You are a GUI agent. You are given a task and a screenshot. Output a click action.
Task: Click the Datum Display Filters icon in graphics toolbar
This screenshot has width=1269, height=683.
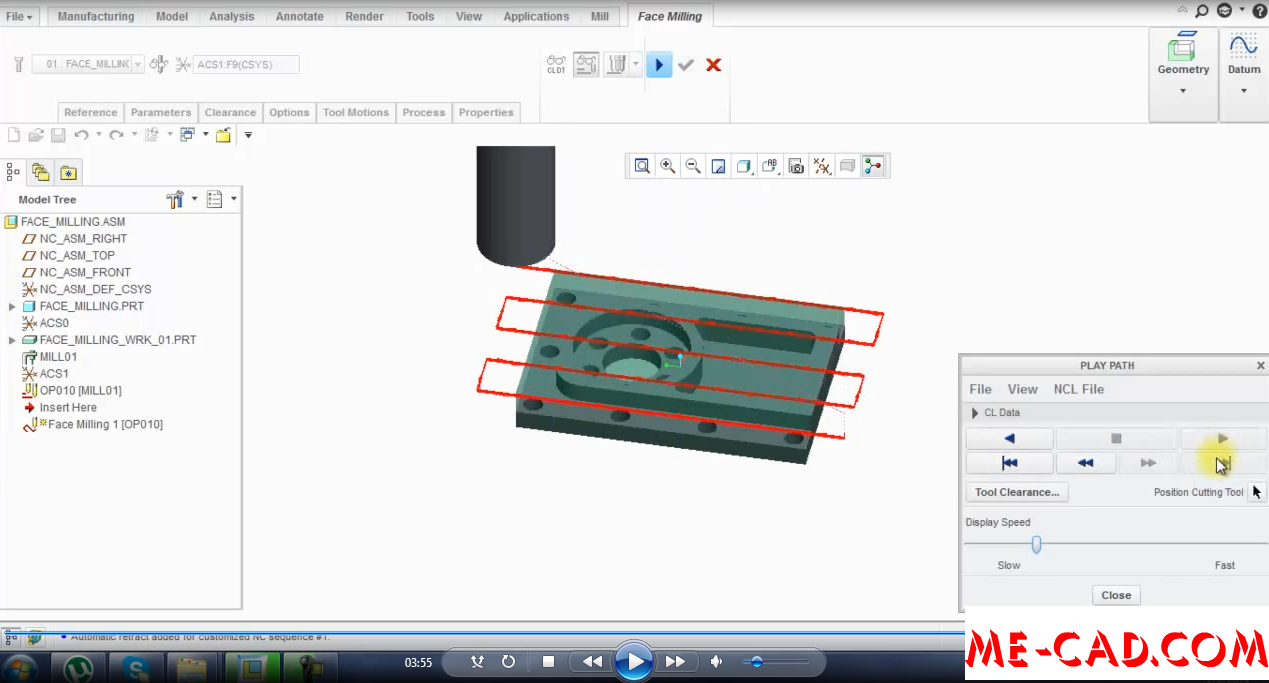tap(822, 166)
